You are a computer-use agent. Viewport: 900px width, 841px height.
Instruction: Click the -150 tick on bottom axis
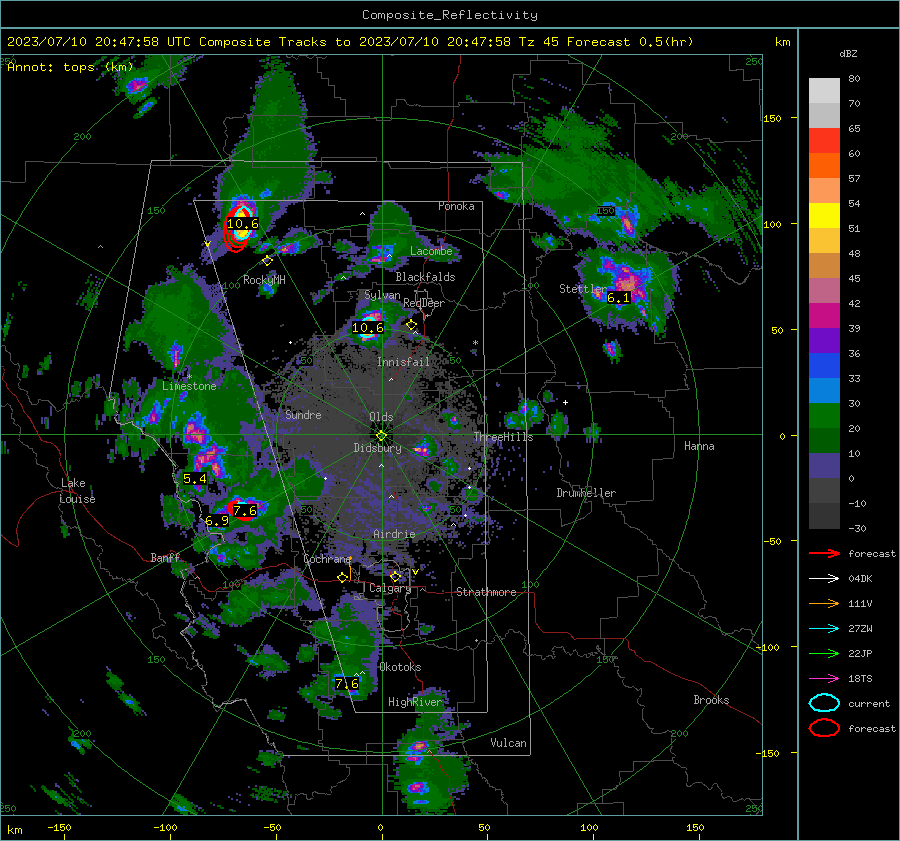click(x=60, y=827)
